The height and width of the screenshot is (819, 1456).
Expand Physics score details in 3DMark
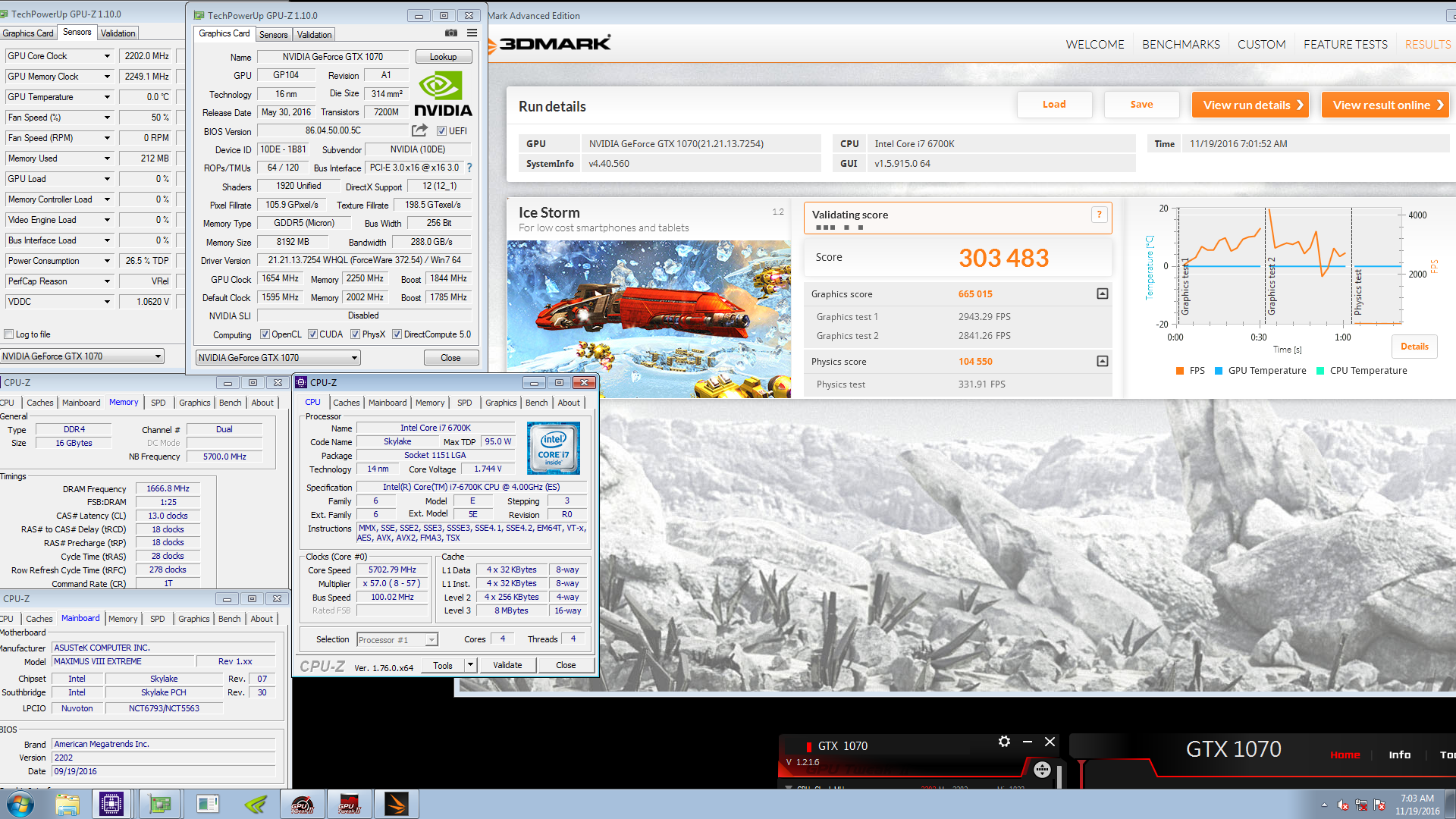click(x=1100, y=361)
